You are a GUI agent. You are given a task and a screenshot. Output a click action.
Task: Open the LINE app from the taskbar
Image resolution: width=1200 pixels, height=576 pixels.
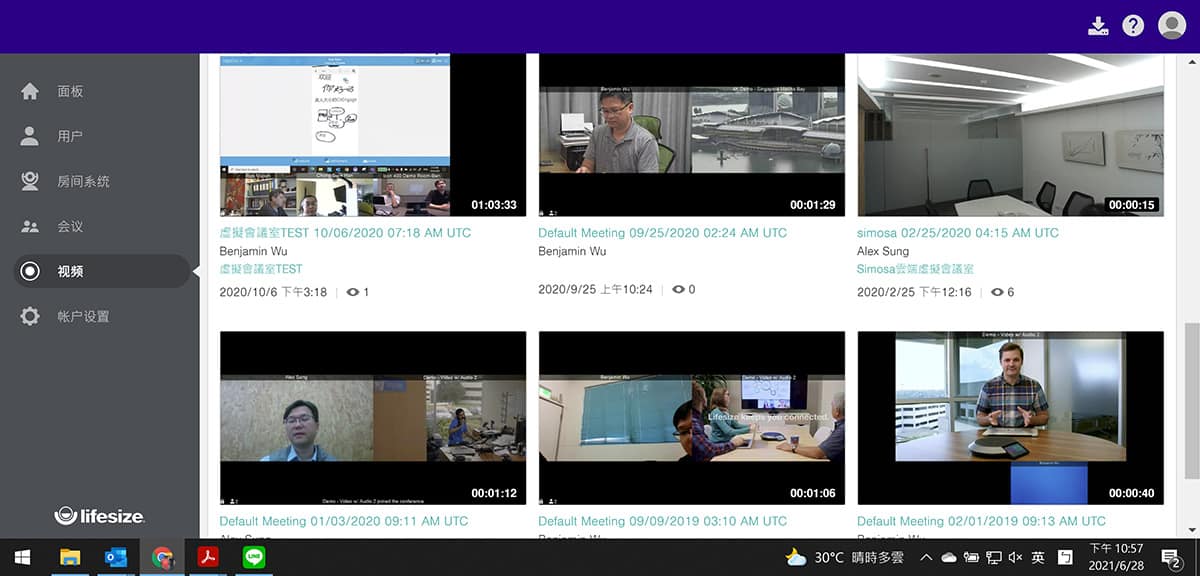[254, 557]
